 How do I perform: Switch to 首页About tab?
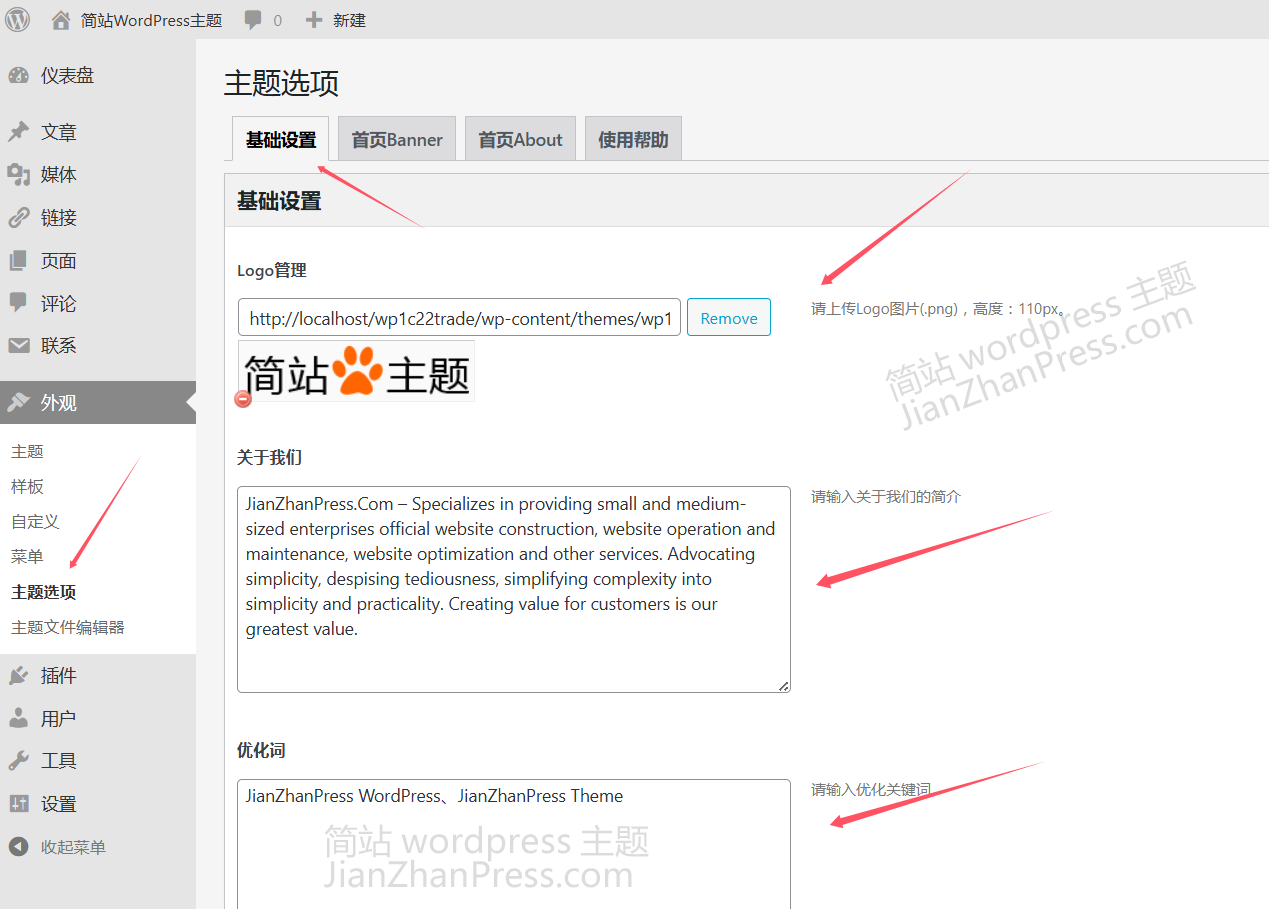coord(520,140)
